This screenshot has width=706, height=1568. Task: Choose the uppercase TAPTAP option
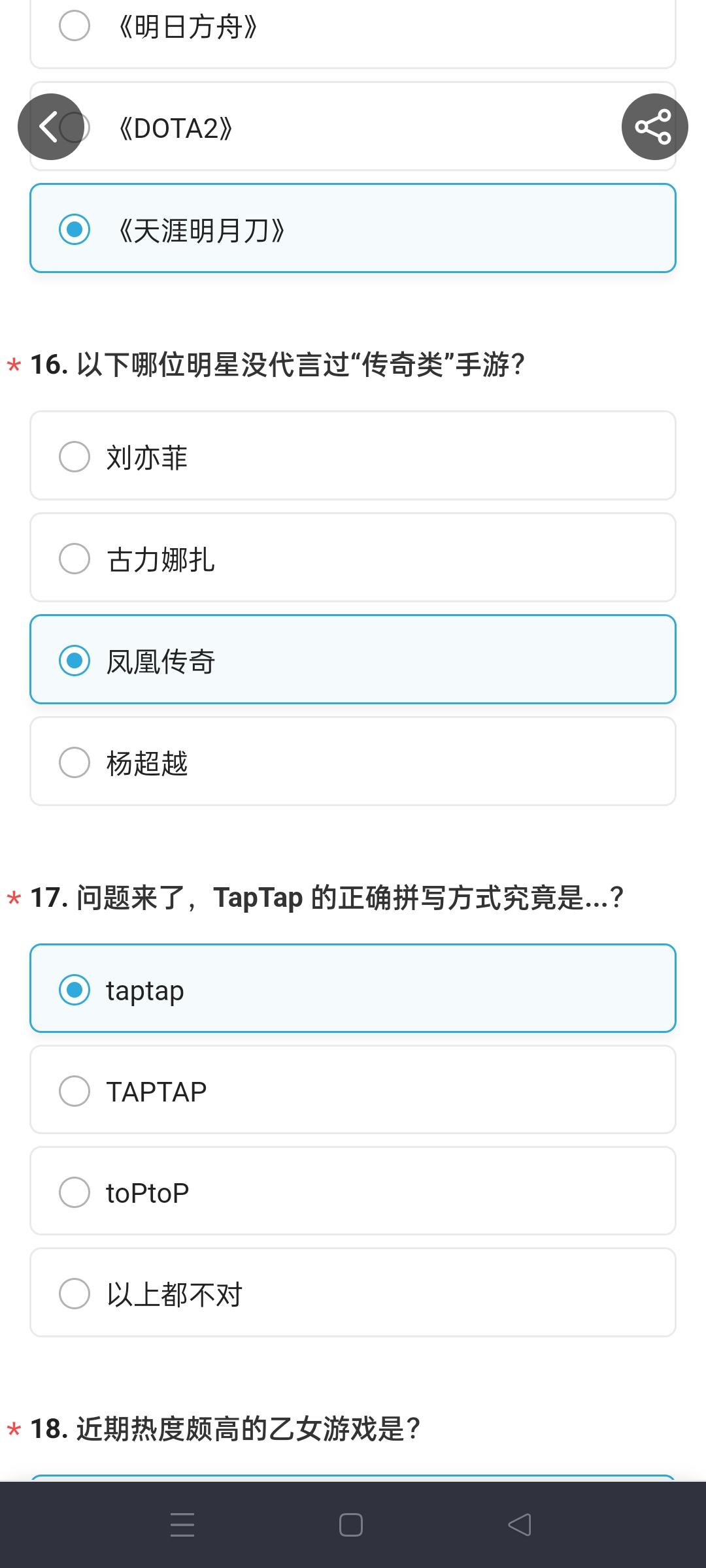352,1090
